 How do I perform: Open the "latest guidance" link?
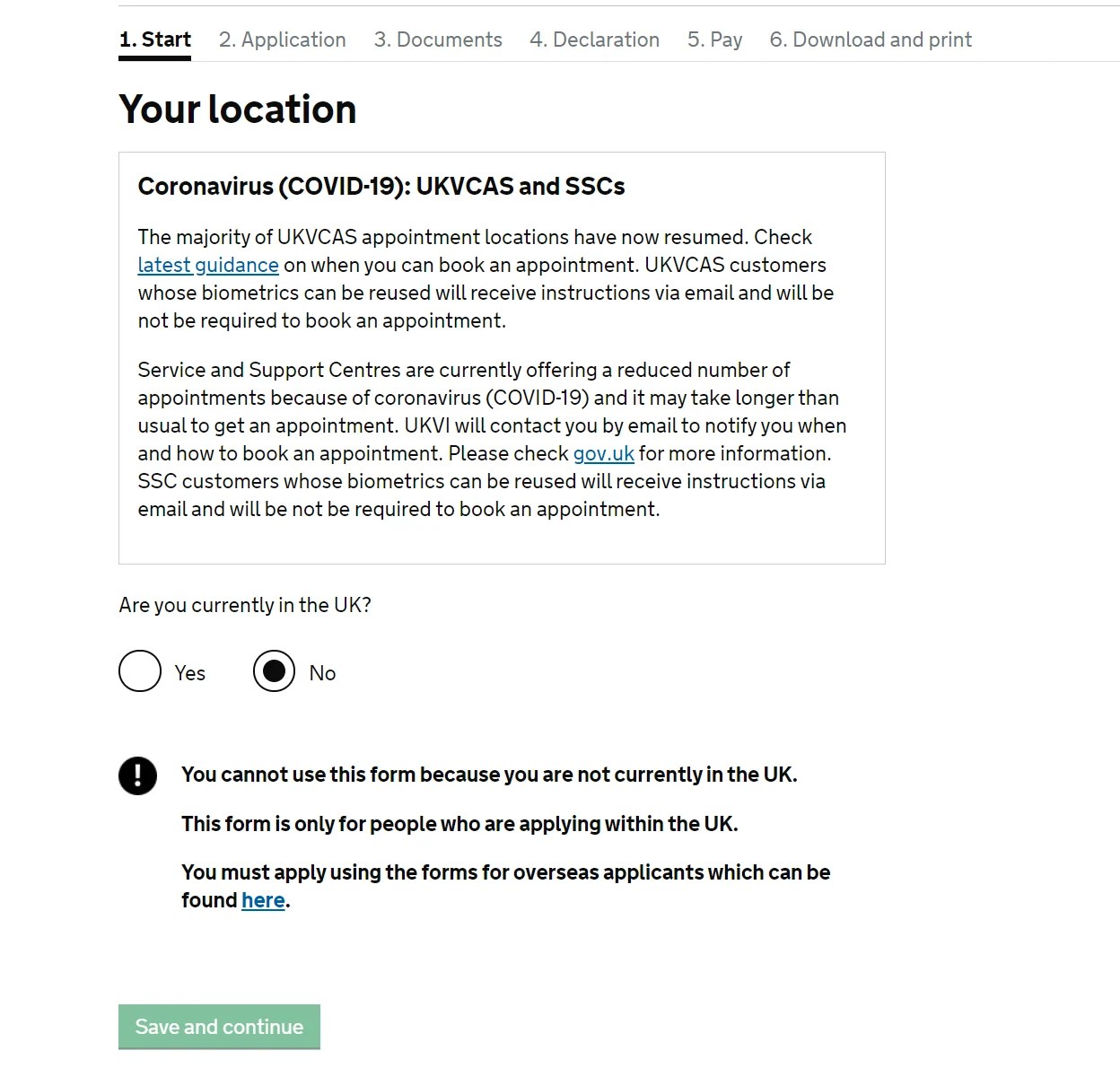[207, 265]
